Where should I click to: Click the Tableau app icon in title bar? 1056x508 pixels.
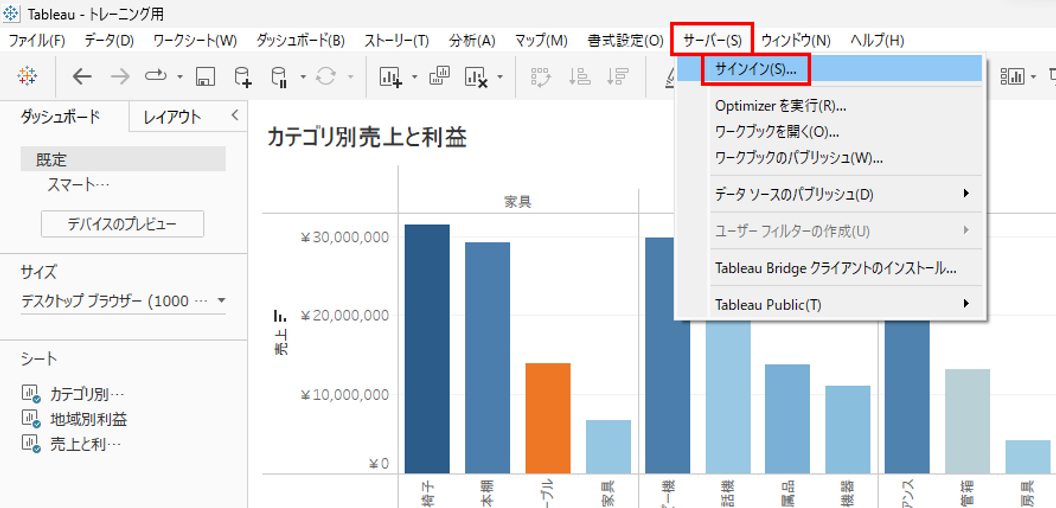point(12,13)
